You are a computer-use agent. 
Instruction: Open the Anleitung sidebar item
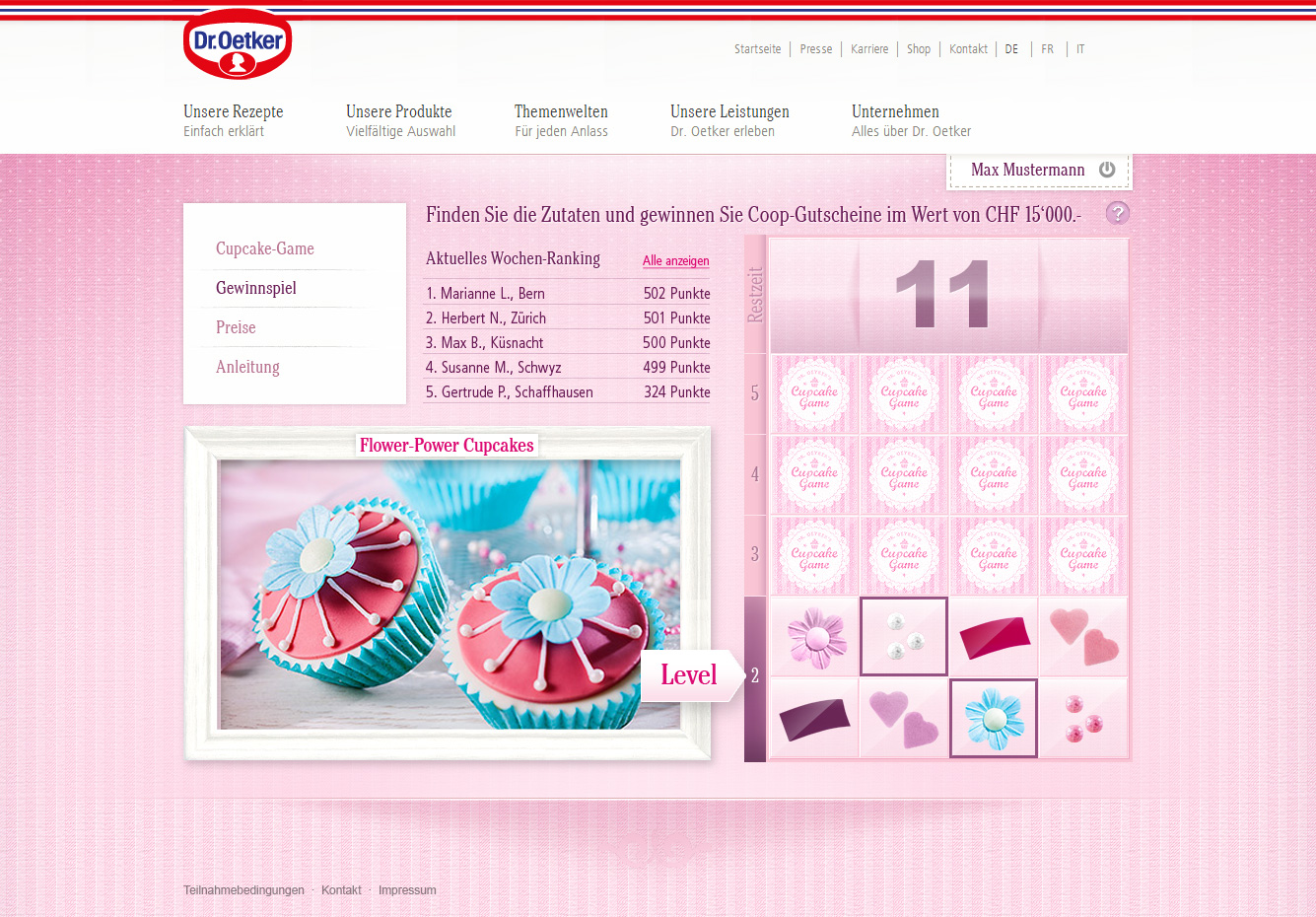click(247, 367)
